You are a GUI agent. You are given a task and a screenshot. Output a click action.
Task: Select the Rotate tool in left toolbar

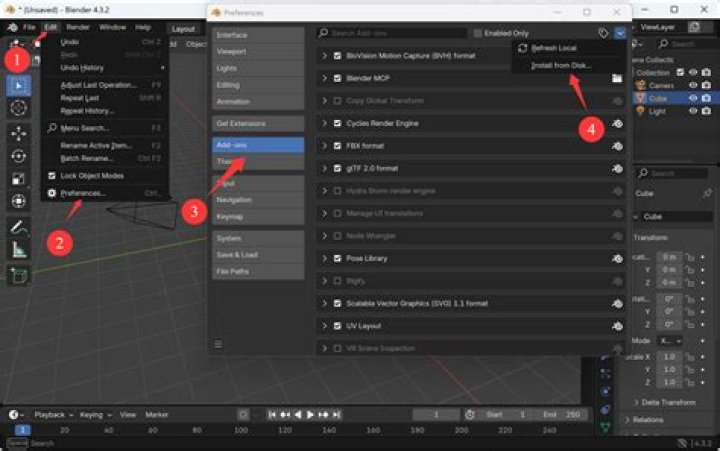(18, 156)
